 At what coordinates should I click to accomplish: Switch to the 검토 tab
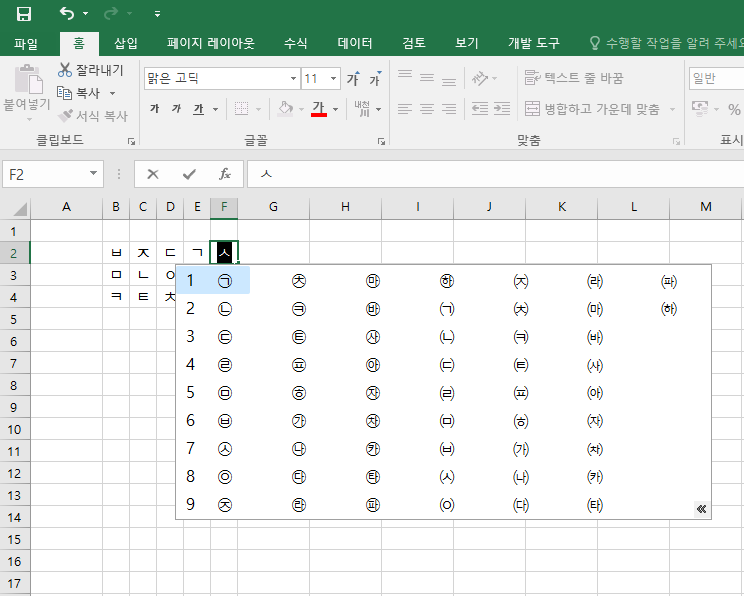[414, 44]
